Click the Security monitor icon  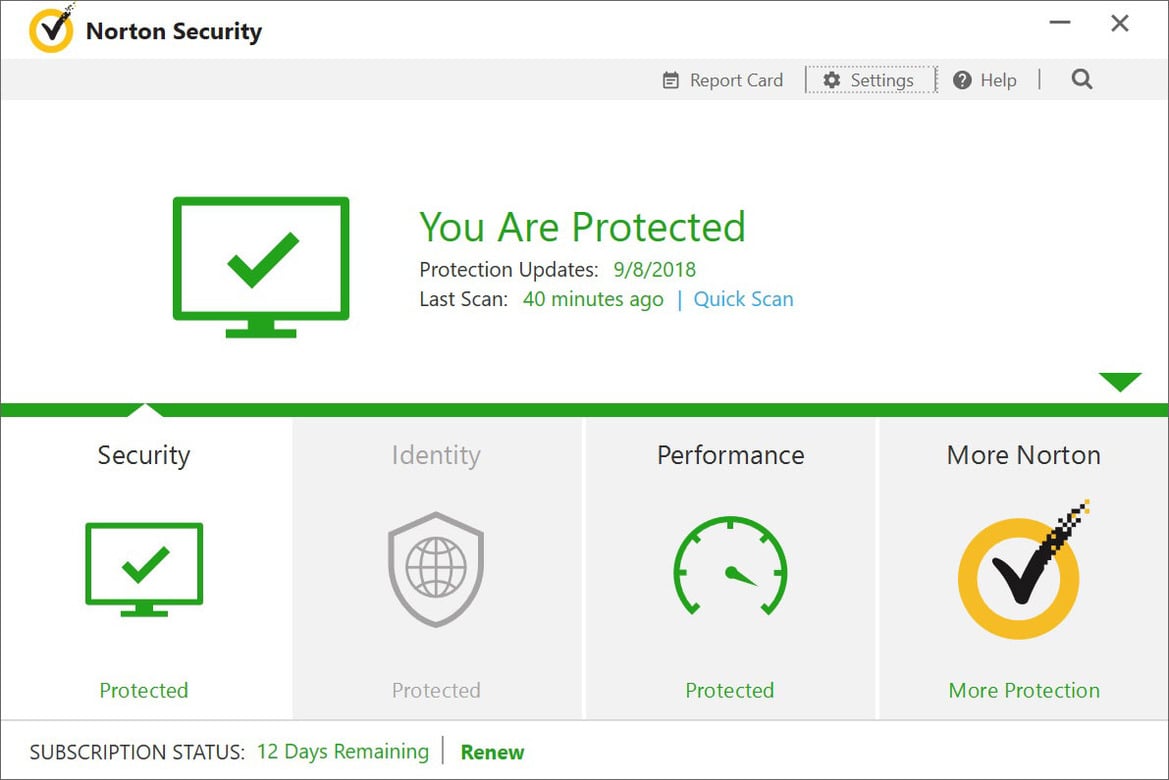coord(144,570)
